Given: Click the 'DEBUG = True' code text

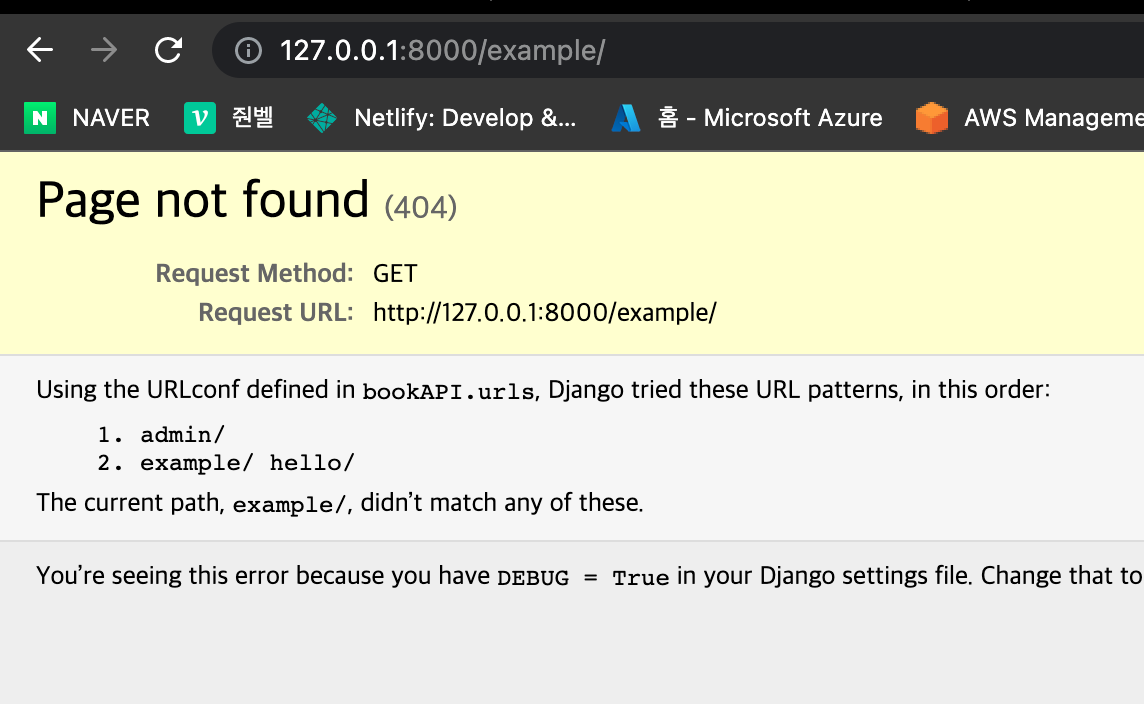Looking at the screenshot, I should (x=583, y=578).
